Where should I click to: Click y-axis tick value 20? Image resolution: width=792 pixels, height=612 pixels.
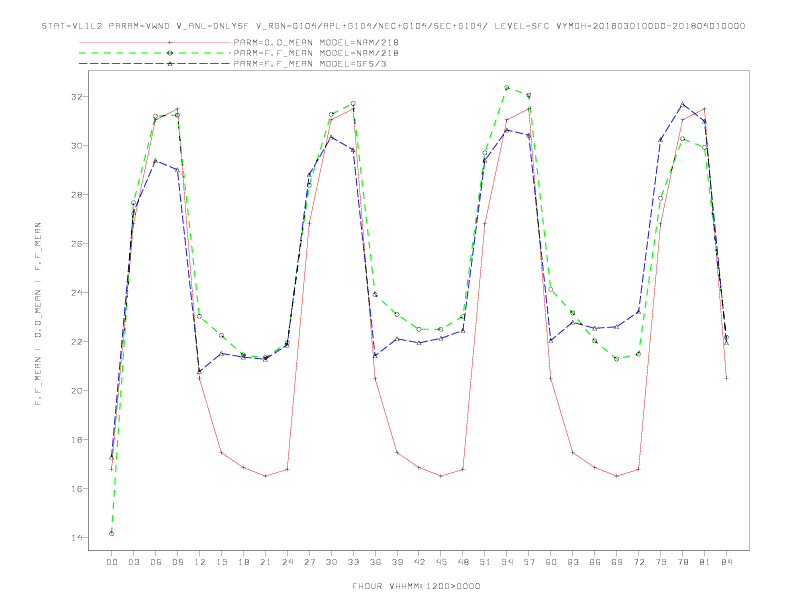pyautogui.click(x=76, y=390)
